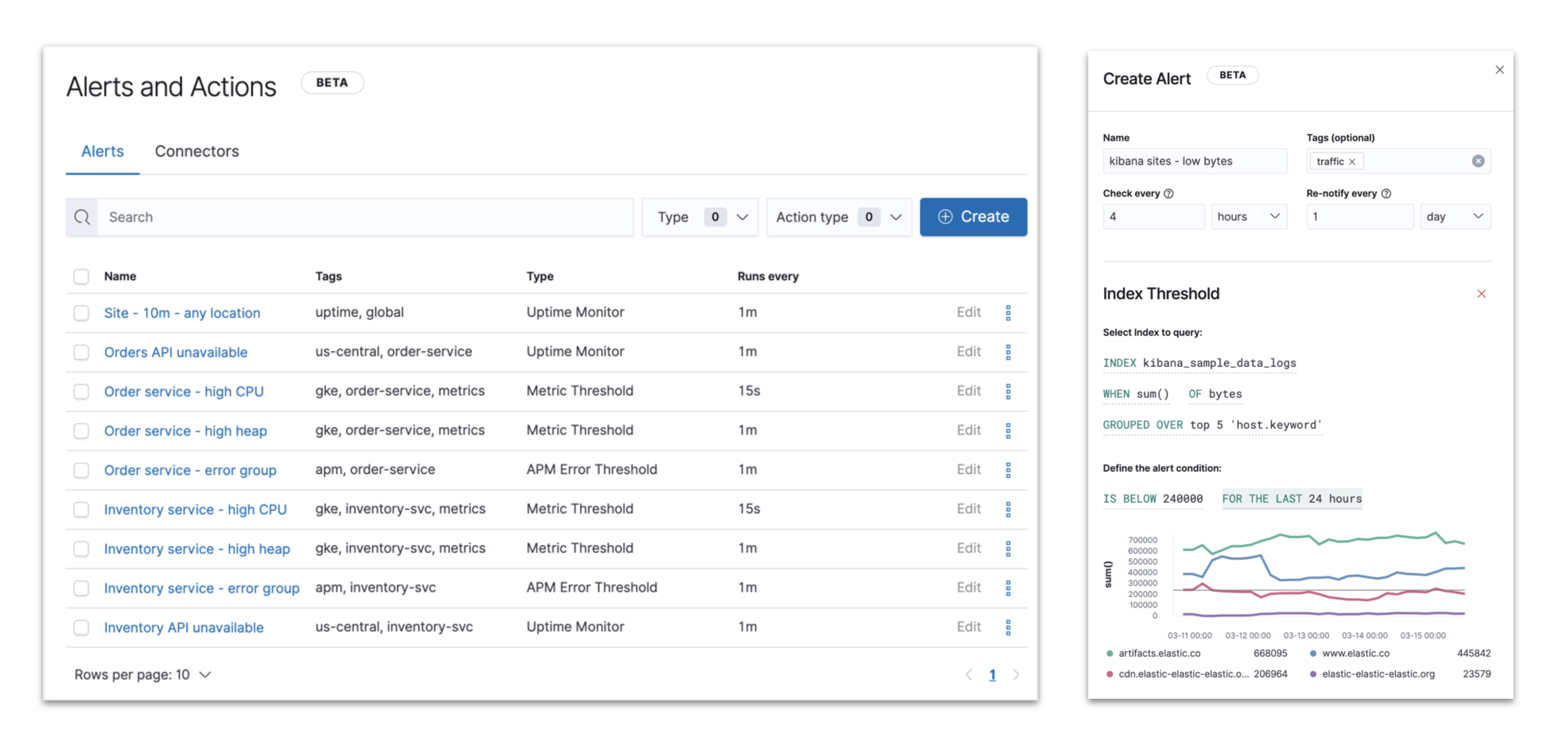Viewport: 1563px width, 740px height.
Task: Remove the traffic tag from Tags field
Action: 1352,161
